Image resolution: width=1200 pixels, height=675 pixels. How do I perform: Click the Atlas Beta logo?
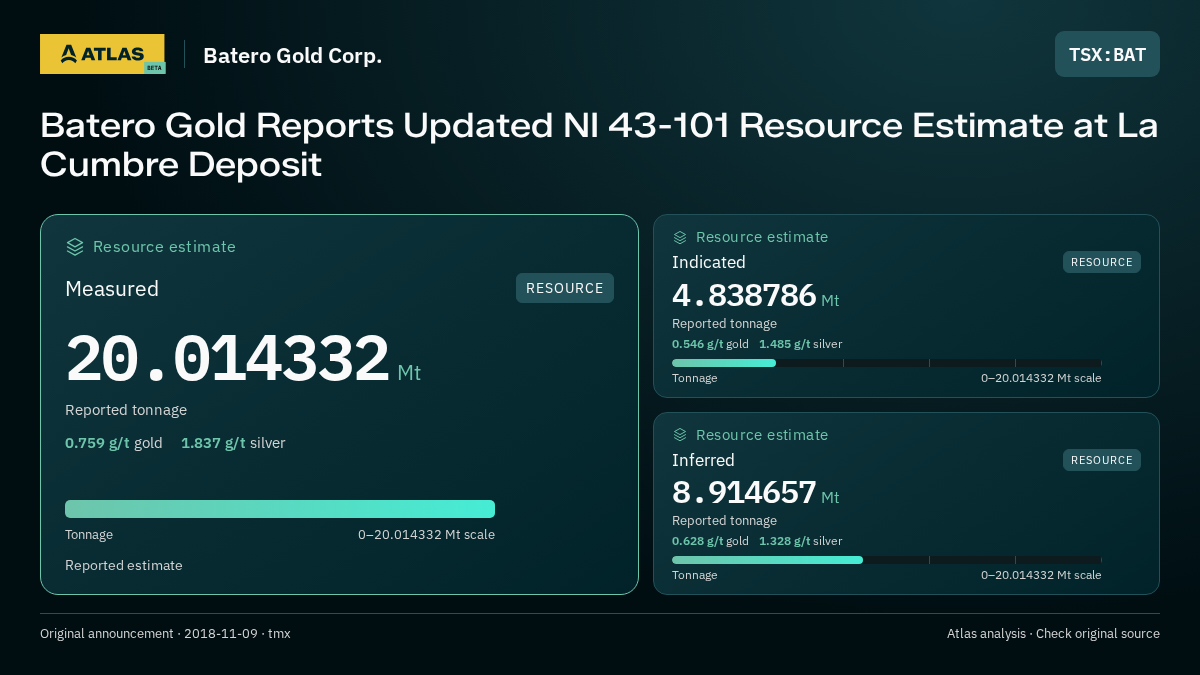tap(102, 54)
